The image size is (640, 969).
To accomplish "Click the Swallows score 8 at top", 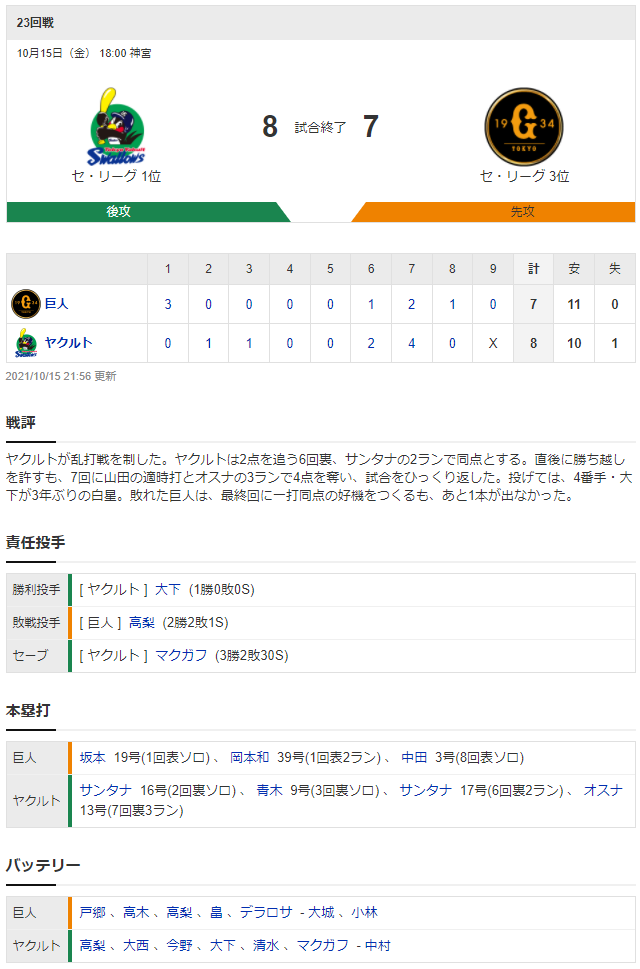I will (x=270, y=127).
